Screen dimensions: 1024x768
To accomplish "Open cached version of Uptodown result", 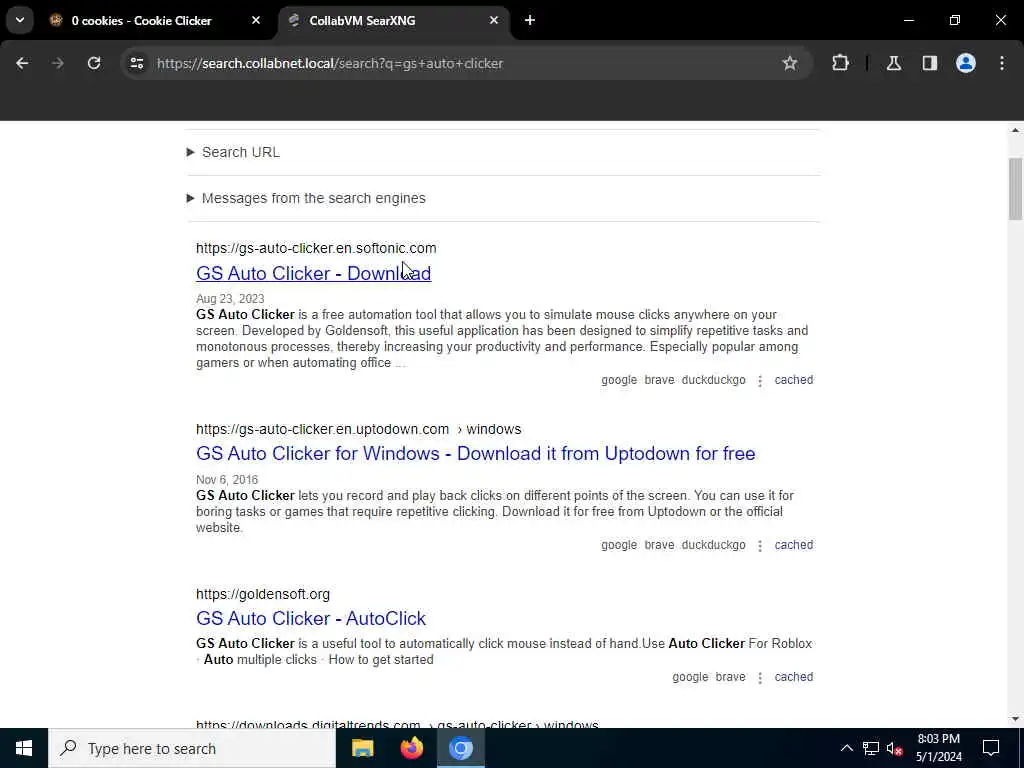I will [x=793, y=545].
